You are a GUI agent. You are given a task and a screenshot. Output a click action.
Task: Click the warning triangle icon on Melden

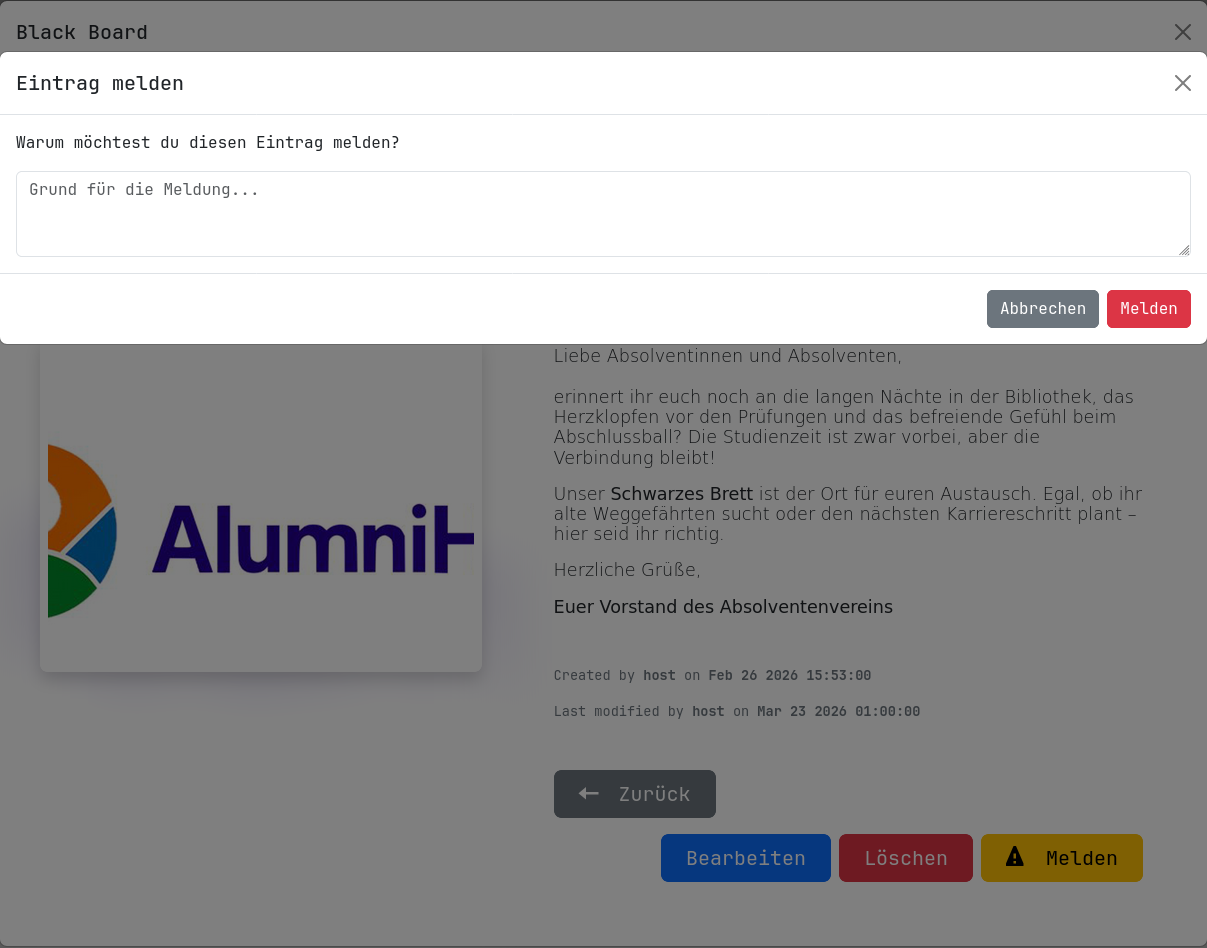(x=1015, y=857)
